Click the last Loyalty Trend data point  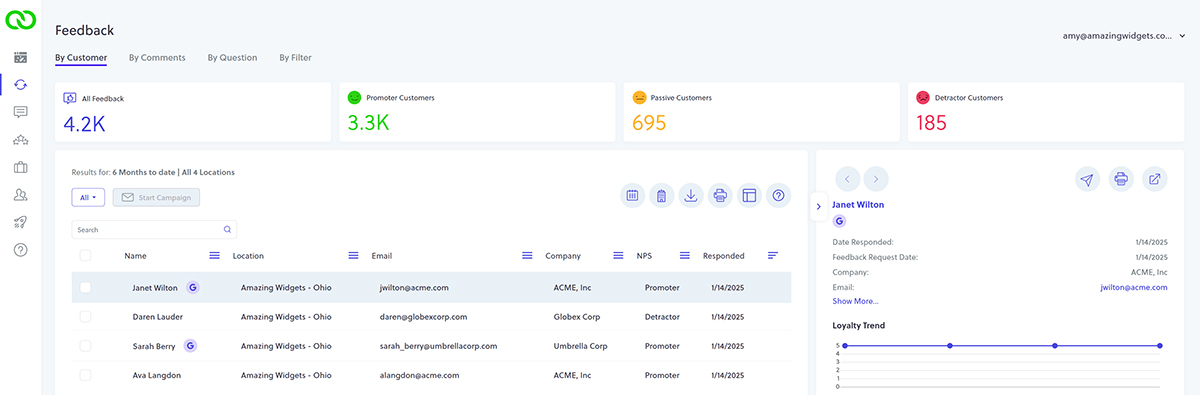(x=1160, y=346)
